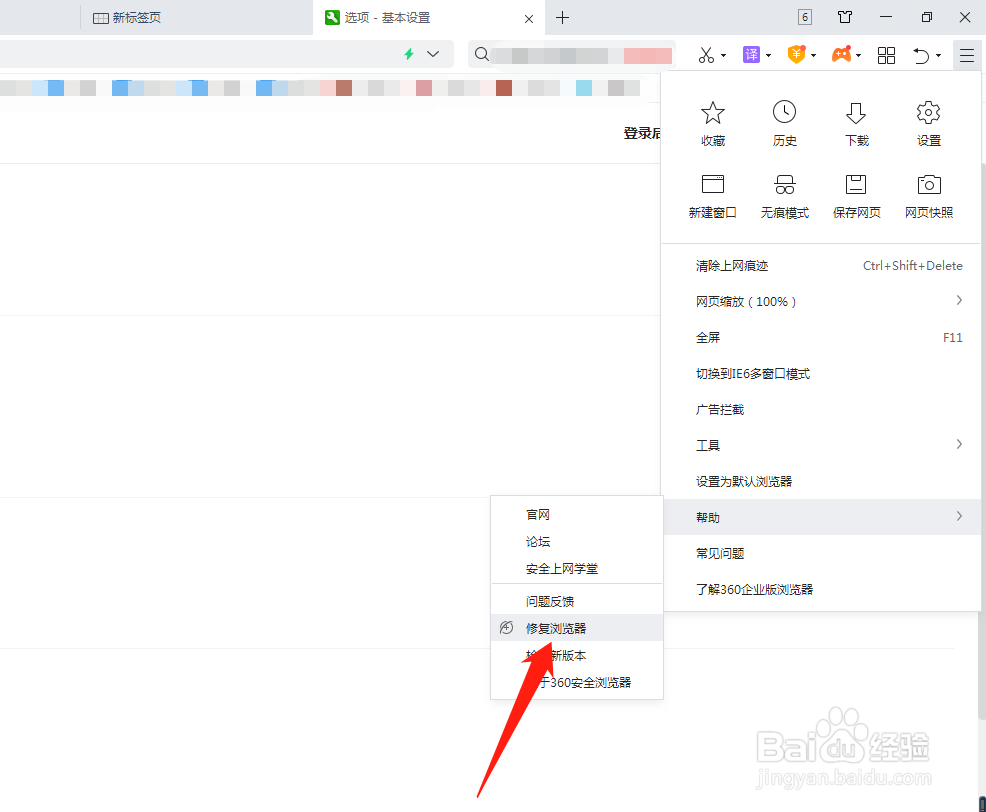Viewport: 986px width, 812px height.
Task: Choose 切换到IE6多窗口模式
Action: point(822,374)
